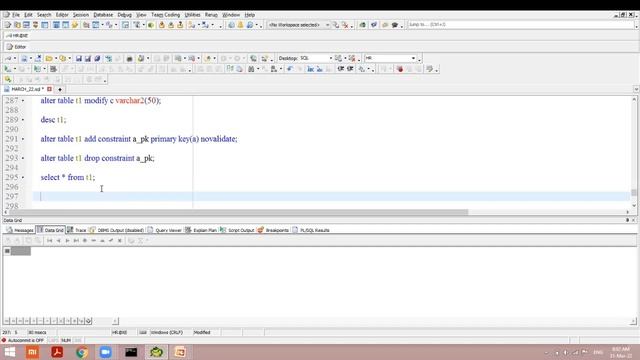640x360 pixels.
Task: Click the Windows (CRLF) status bar entry
Action: point(167,333)
